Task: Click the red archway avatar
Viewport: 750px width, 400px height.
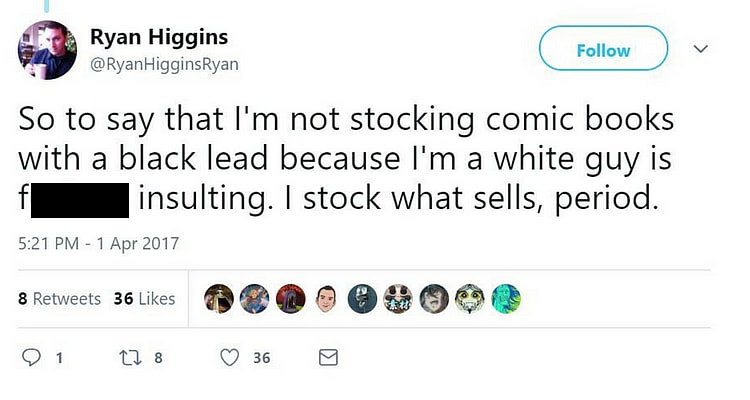Action: 290,298
